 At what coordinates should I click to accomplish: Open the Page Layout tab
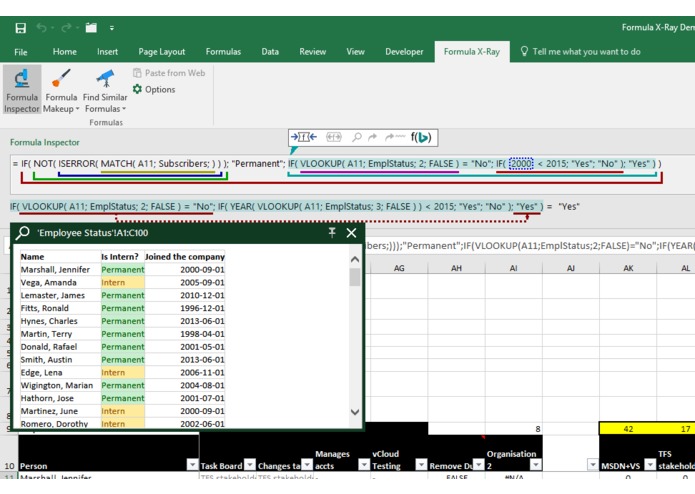[162, 52]
